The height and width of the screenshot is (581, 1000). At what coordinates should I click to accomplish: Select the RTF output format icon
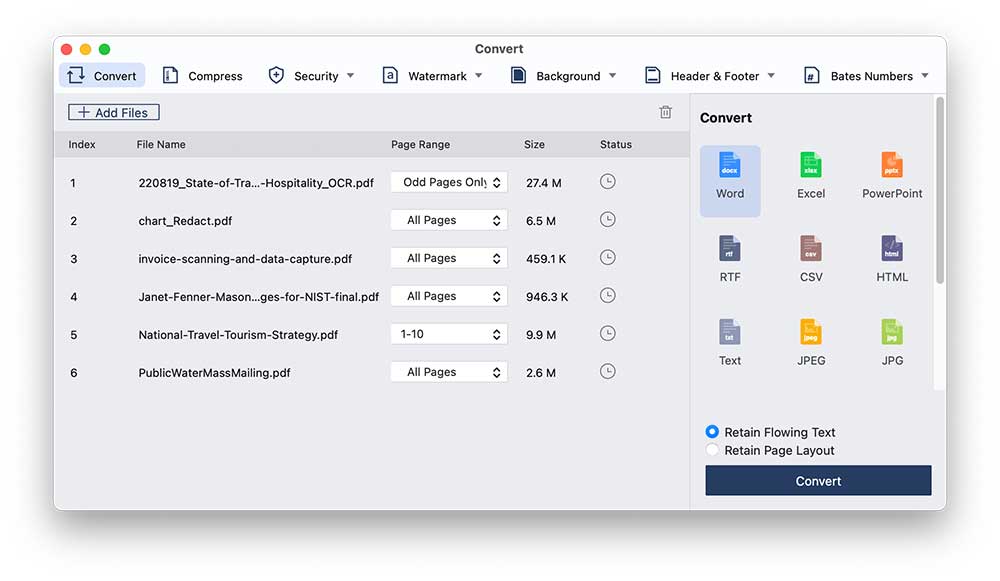(730, 250)
